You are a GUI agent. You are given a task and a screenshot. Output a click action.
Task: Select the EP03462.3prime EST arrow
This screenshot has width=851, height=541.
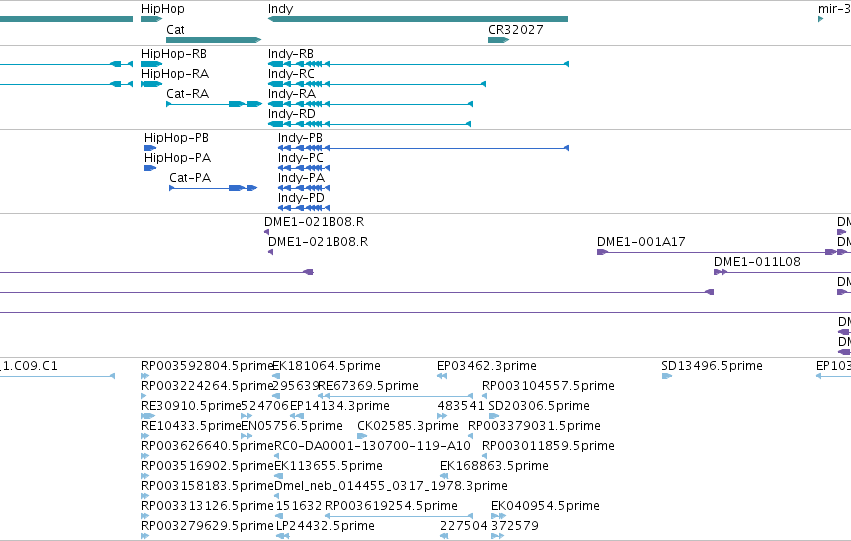click(442, 376)
